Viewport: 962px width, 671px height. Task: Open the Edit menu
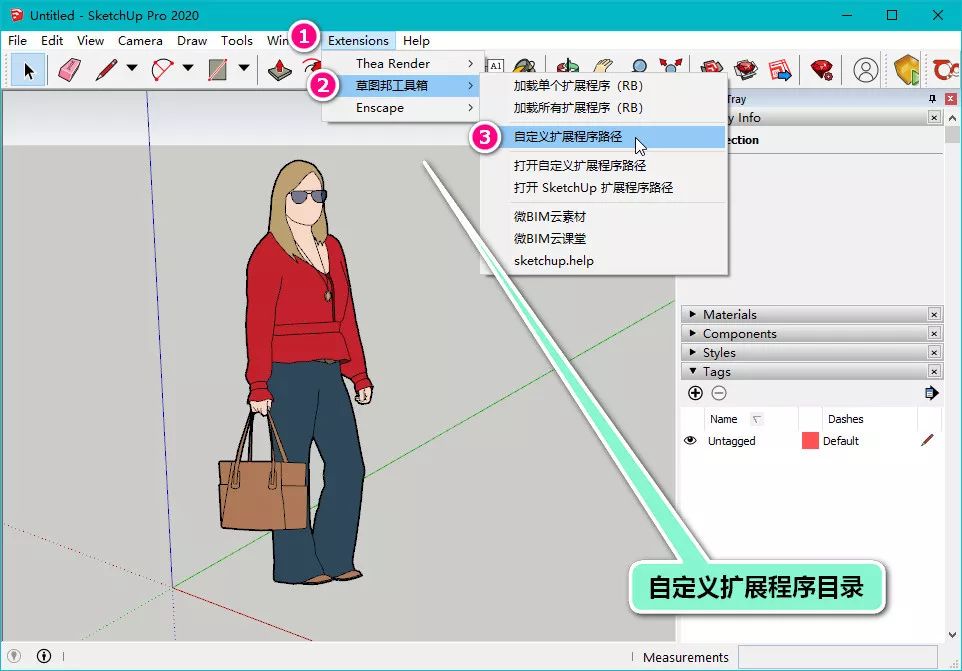[52, 40]
